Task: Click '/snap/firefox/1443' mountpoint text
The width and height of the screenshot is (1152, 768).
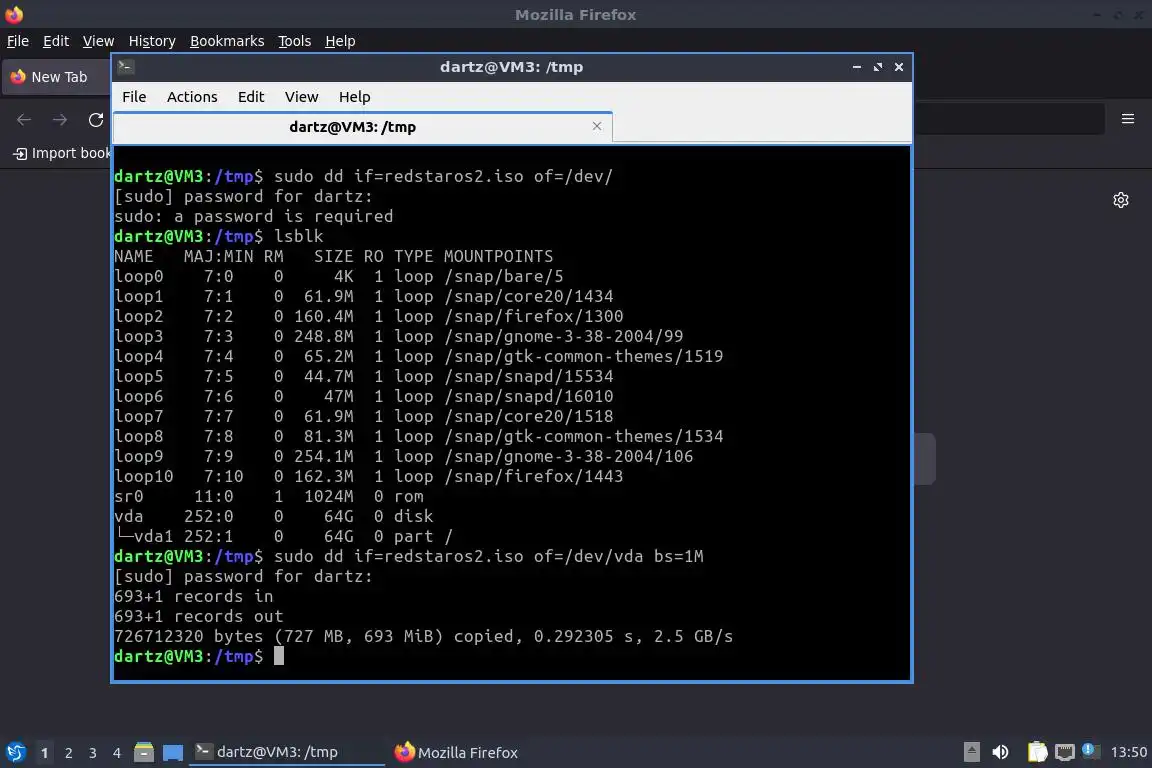Action: pyautogui.click(x=533, y=476)
